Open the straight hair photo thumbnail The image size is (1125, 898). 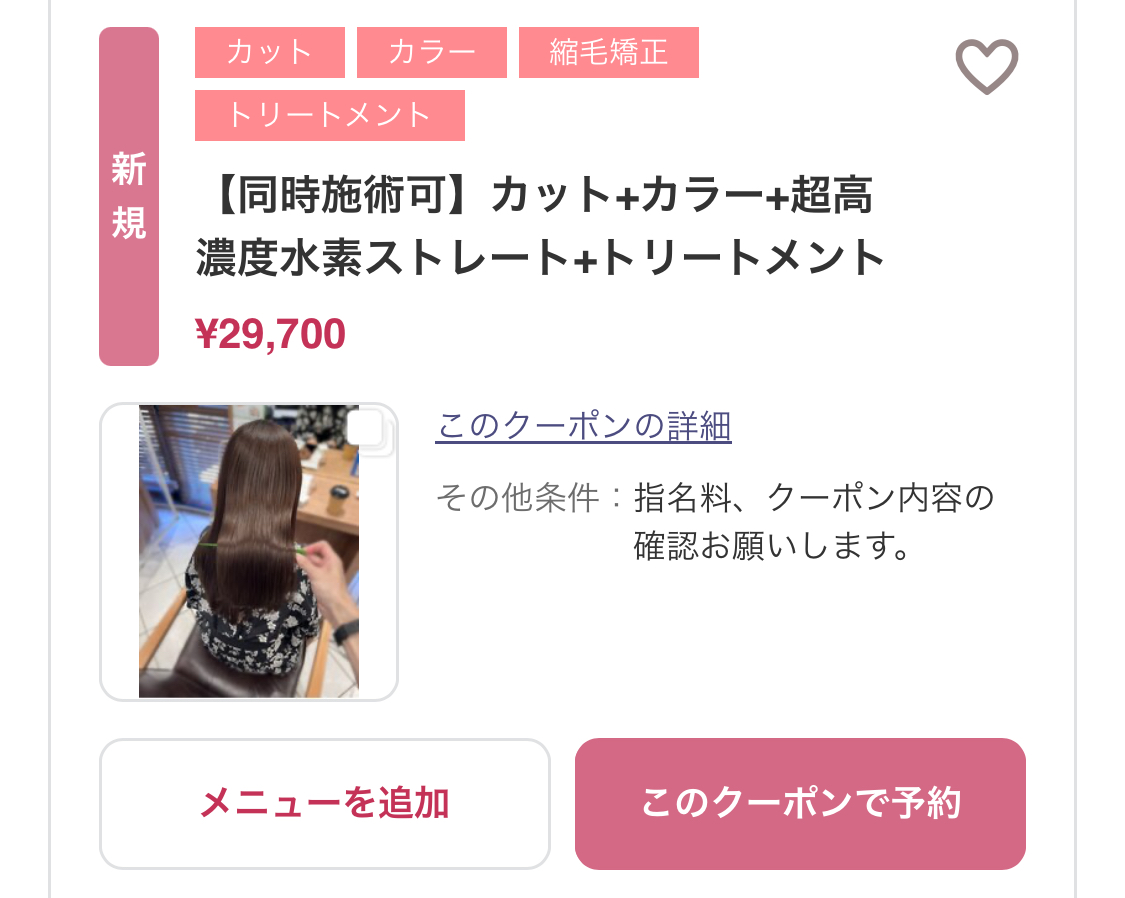[x=249, y=552]
